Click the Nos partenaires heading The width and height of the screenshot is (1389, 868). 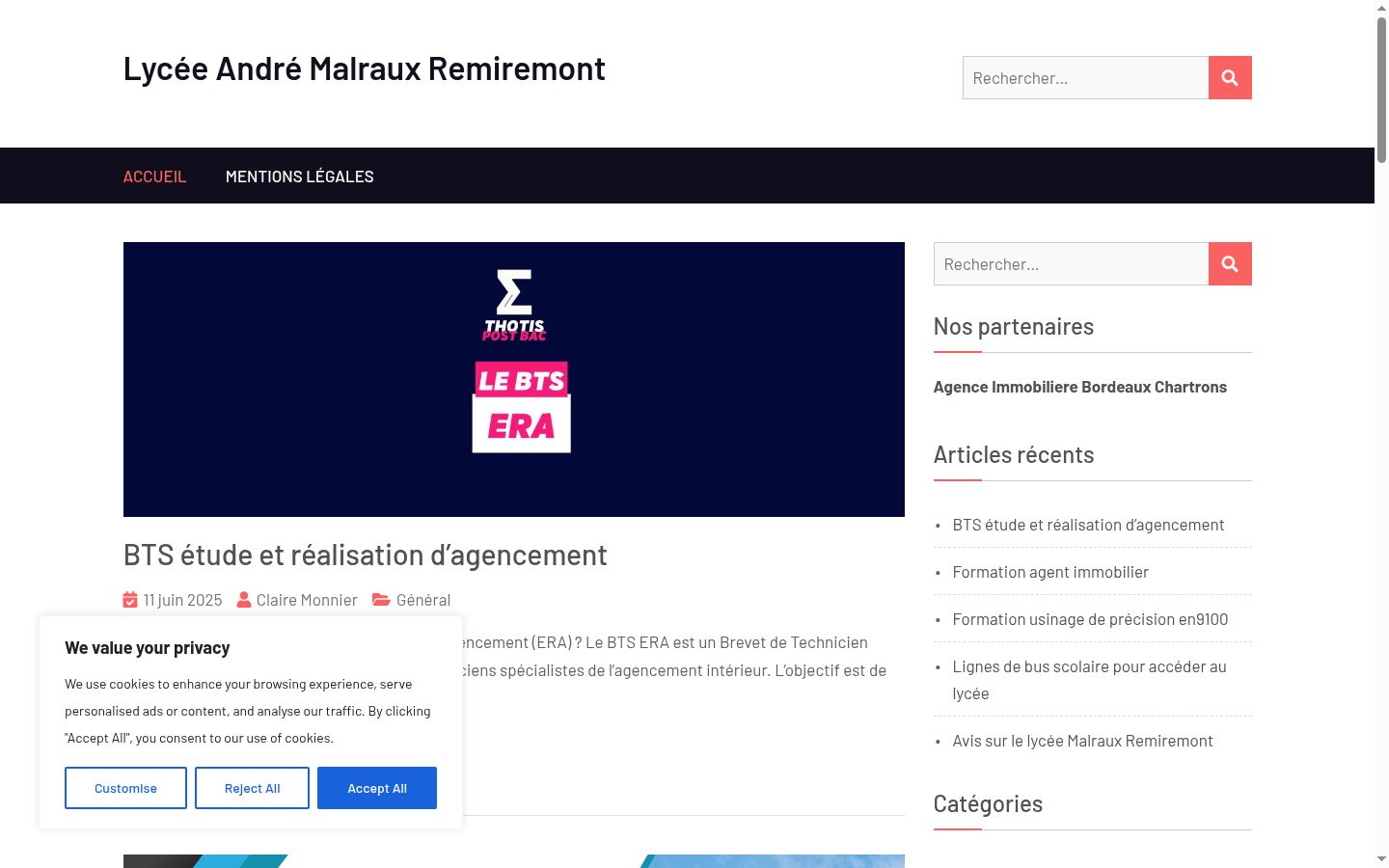(x=1014, y=327)
